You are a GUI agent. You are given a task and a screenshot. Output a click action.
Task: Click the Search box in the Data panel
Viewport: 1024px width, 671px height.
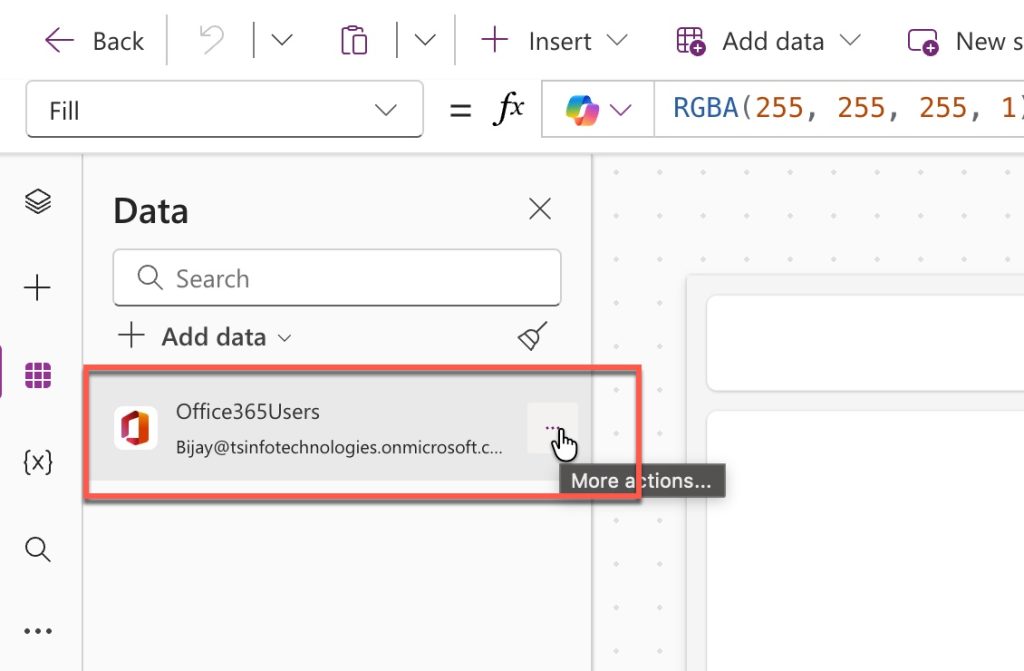337,278
